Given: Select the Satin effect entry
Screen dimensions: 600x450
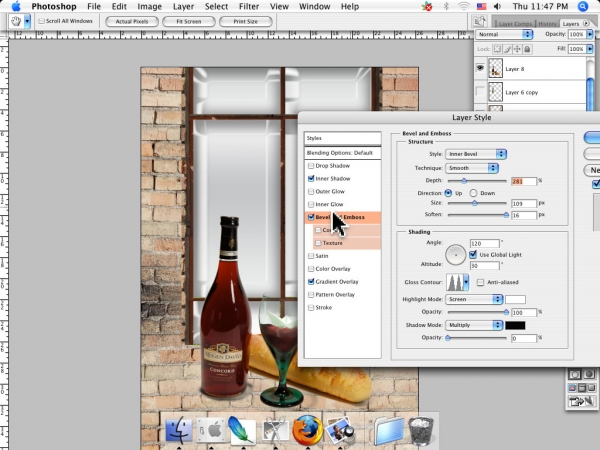Looking at the screenshot, I should click(x=321, y=256).
